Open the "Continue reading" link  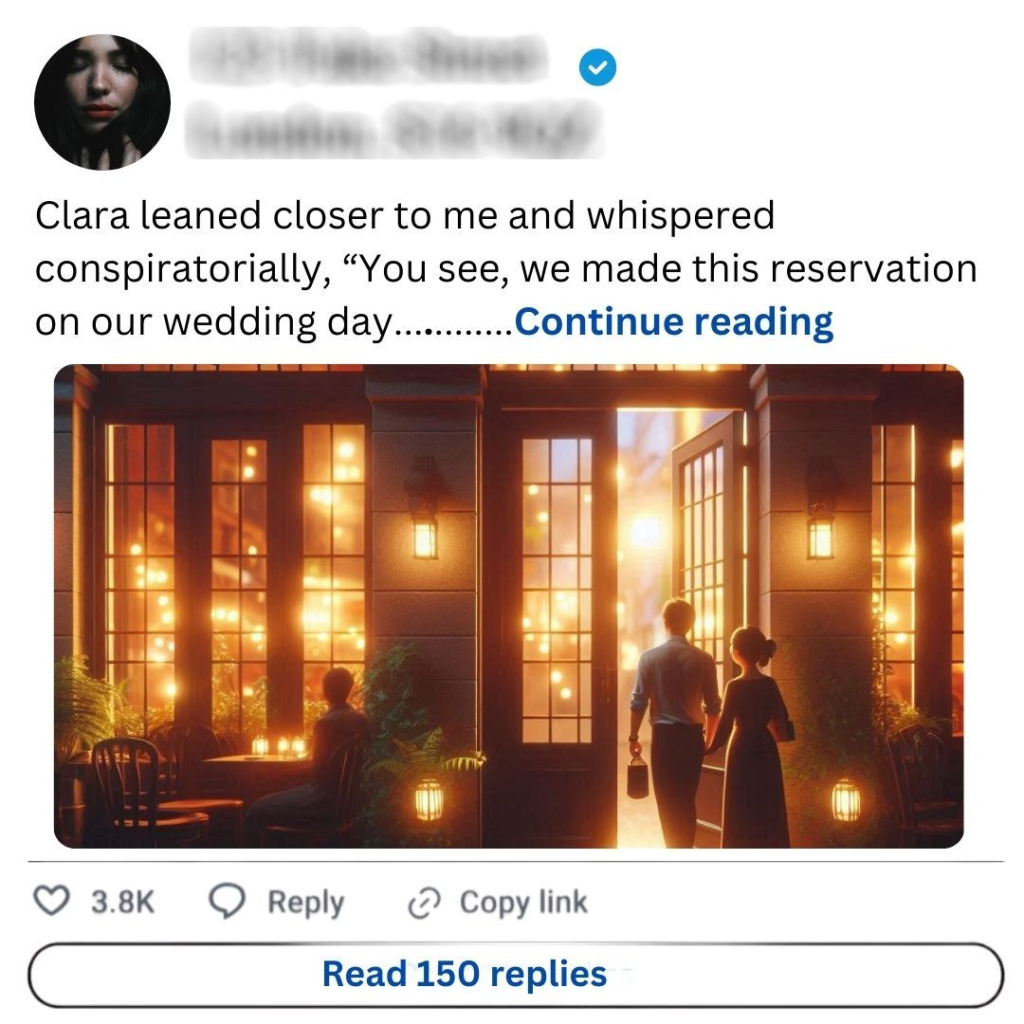point(673,322)
